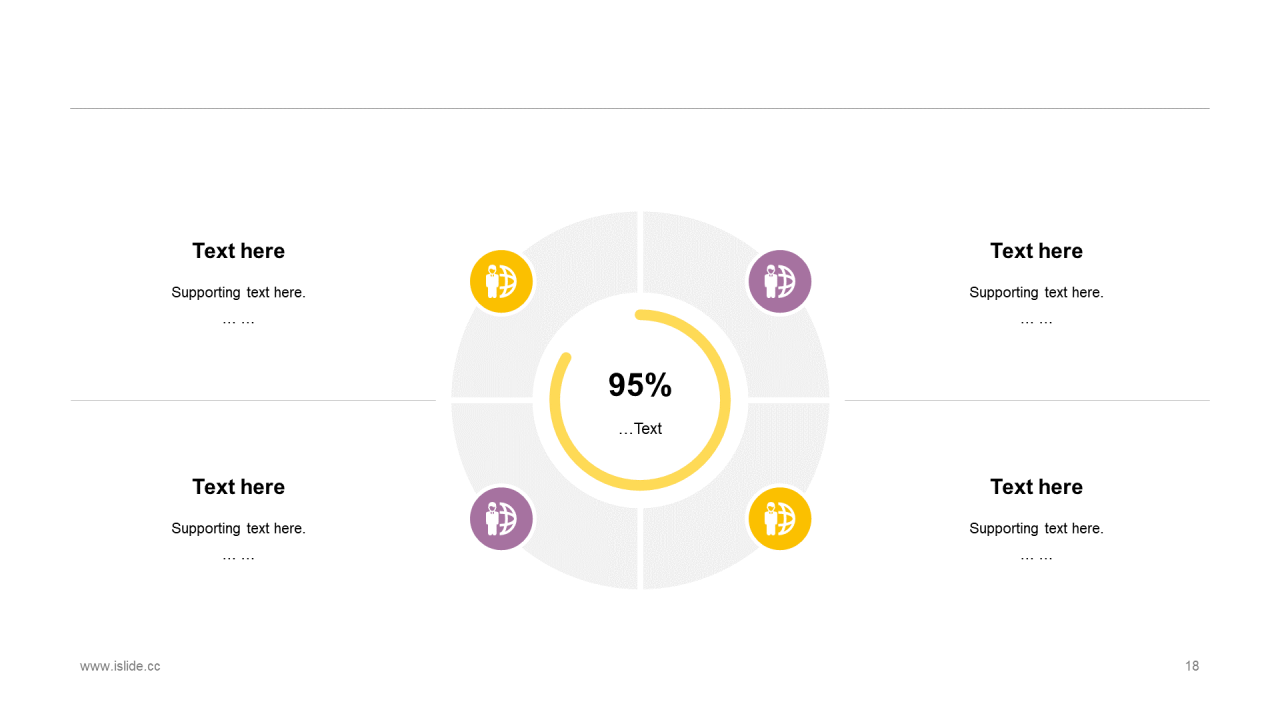
Task: Click the bottom-right yellow globe person icon
Action: coord(780,519)
